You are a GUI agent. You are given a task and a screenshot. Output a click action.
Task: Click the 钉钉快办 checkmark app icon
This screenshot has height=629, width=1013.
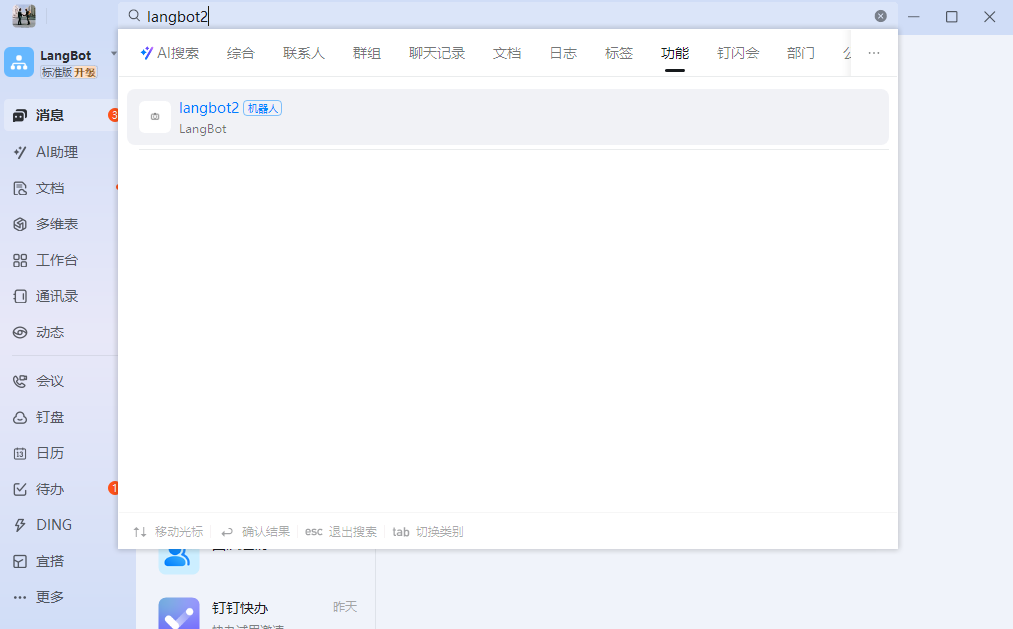pos(179,613)
